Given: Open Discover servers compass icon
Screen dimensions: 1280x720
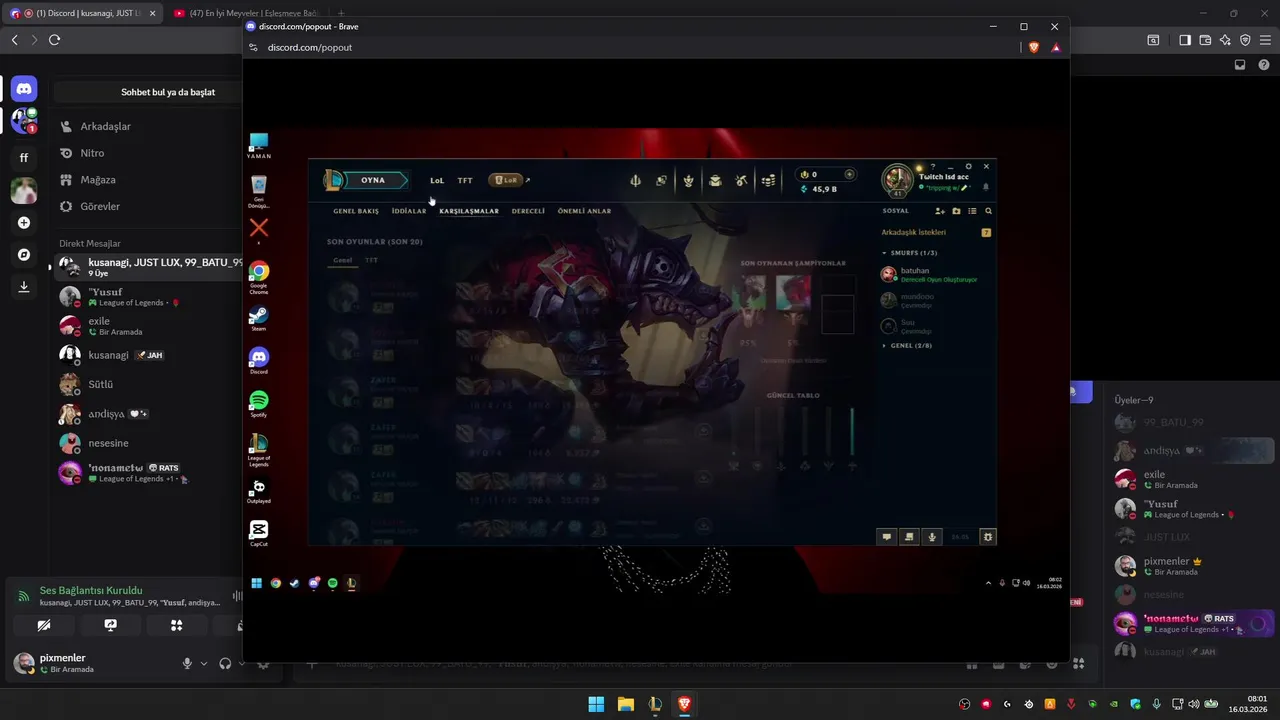Looking at the screenshot, I should point(24,255).
